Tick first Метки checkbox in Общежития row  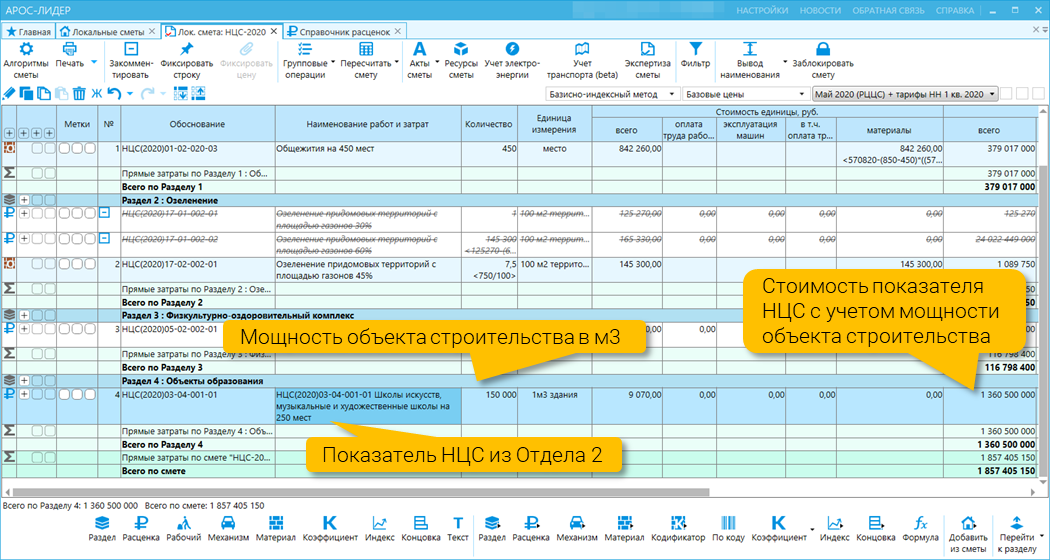point(64,149)
